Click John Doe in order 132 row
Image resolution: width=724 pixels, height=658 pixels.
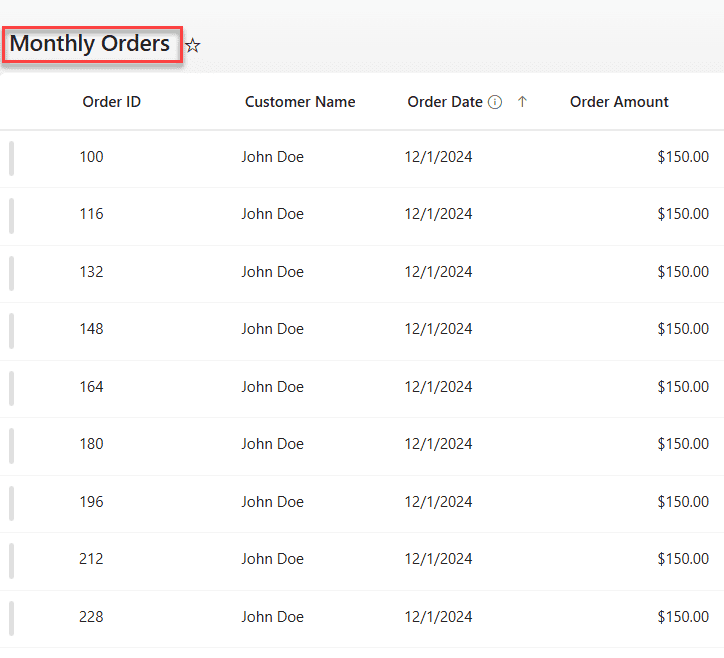[x=272, y=272]
